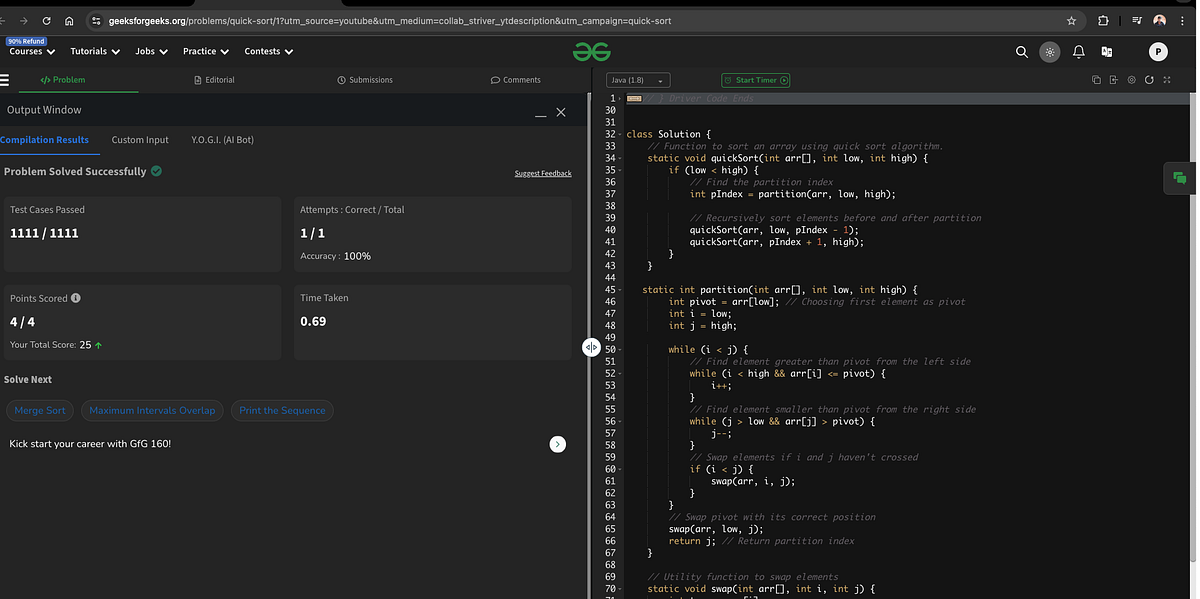
Task: Click the notifications bell icon
Action: click(1078, 51)
